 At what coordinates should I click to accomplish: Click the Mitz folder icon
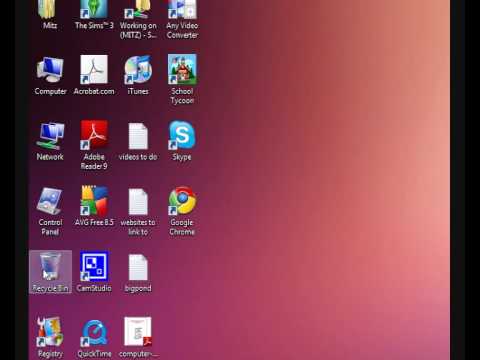[x=50, y=15]
